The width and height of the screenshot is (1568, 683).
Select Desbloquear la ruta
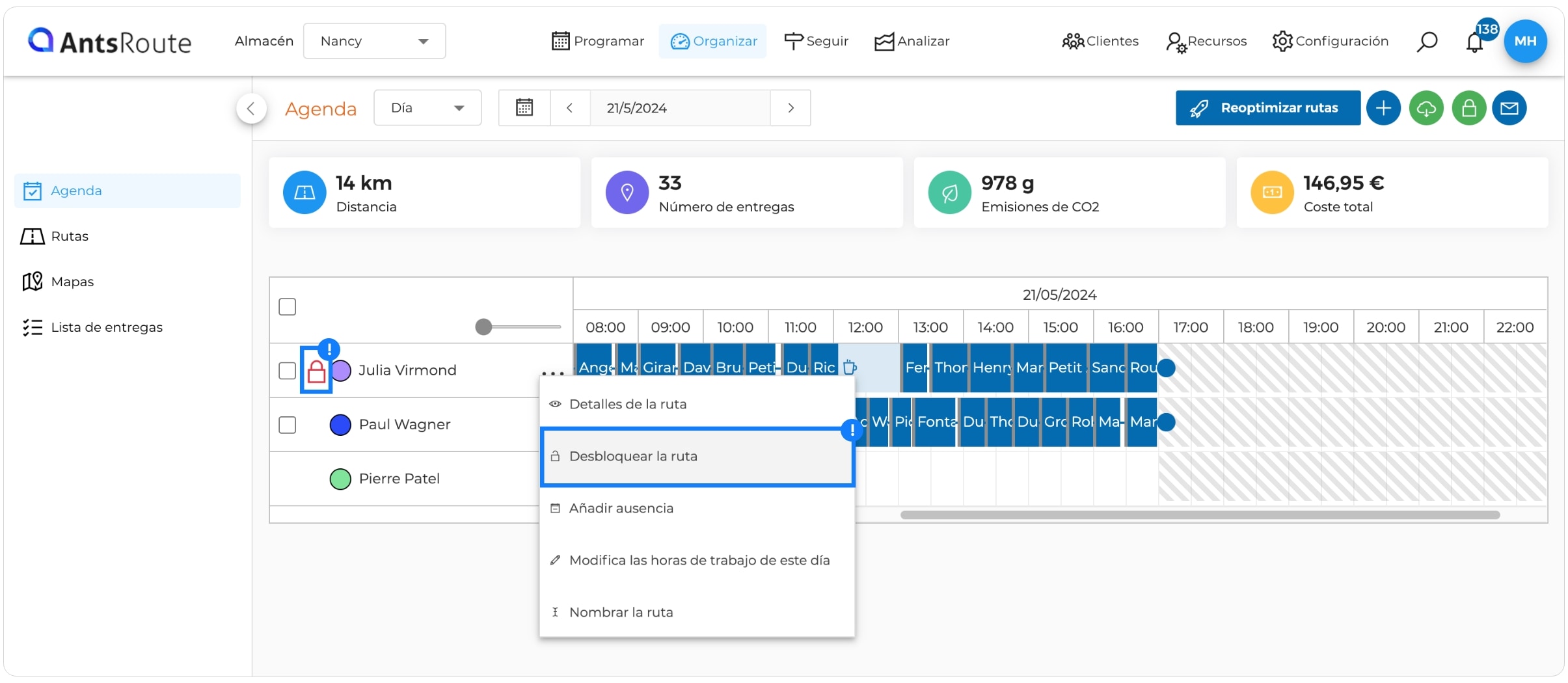click(x=697, y=457)
